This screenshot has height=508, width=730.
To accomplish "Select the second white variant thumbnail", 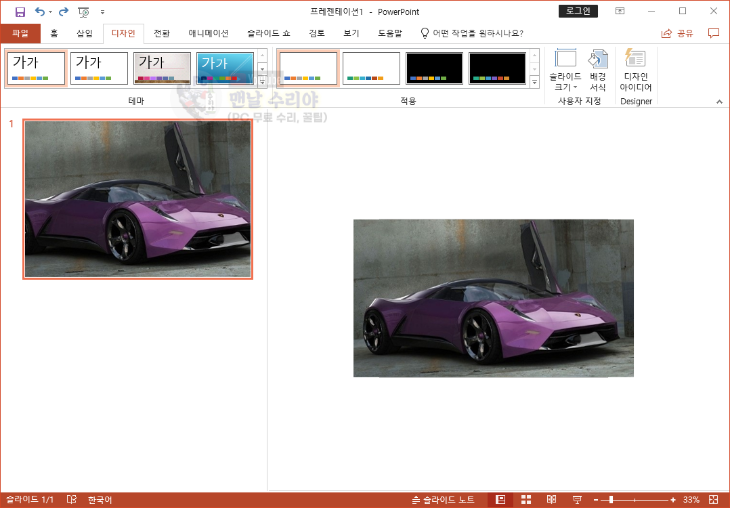I will pyautogui.click(x=371, y=68).
